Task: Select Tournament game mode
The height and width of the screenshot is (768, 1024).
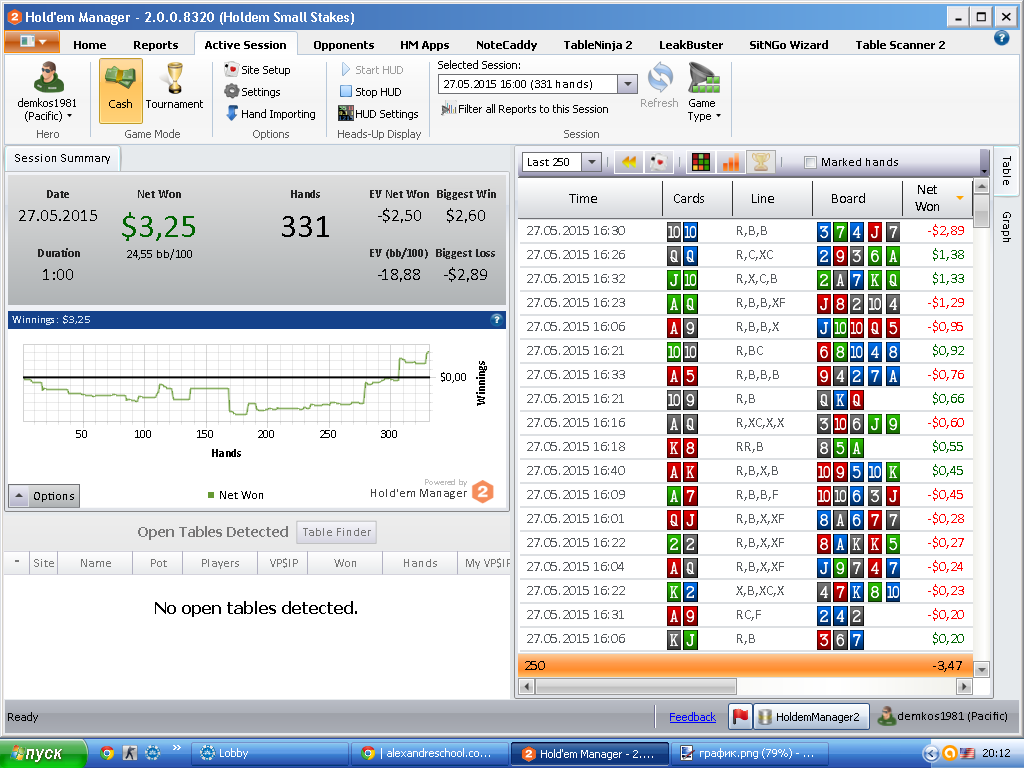Action: [174, 87]
